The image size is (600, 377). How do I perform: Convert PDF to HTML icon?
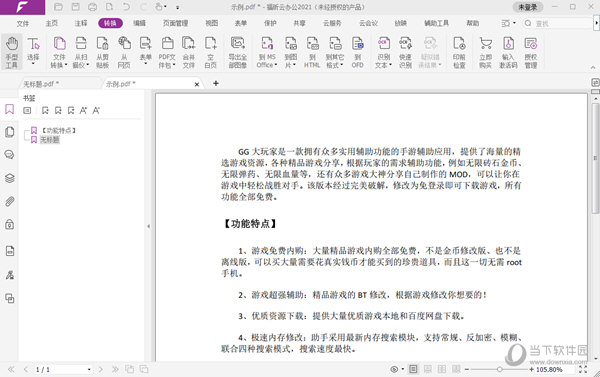tap(312, 52)
